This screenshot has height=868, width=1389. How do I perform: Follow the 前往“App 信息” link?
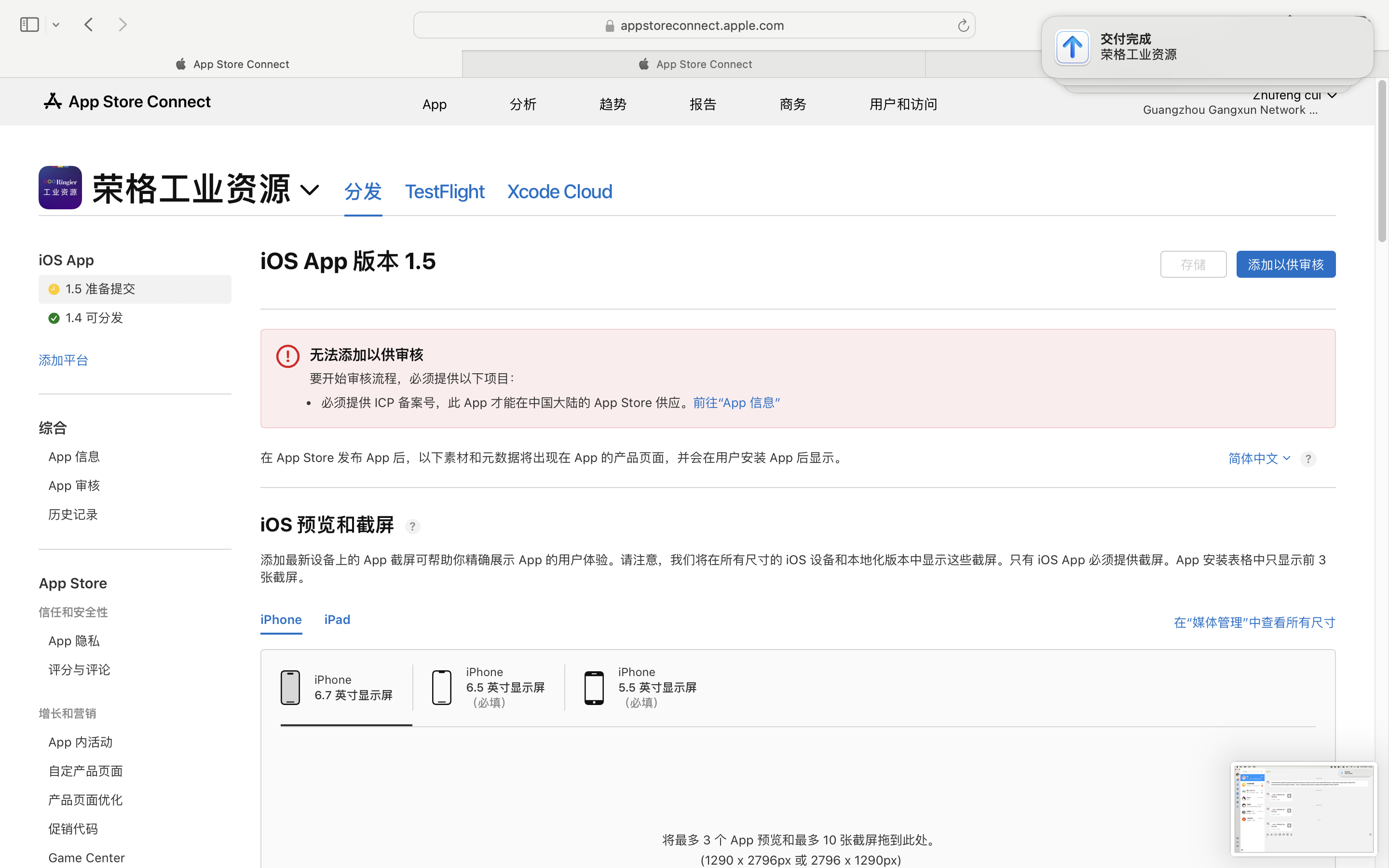736,403
